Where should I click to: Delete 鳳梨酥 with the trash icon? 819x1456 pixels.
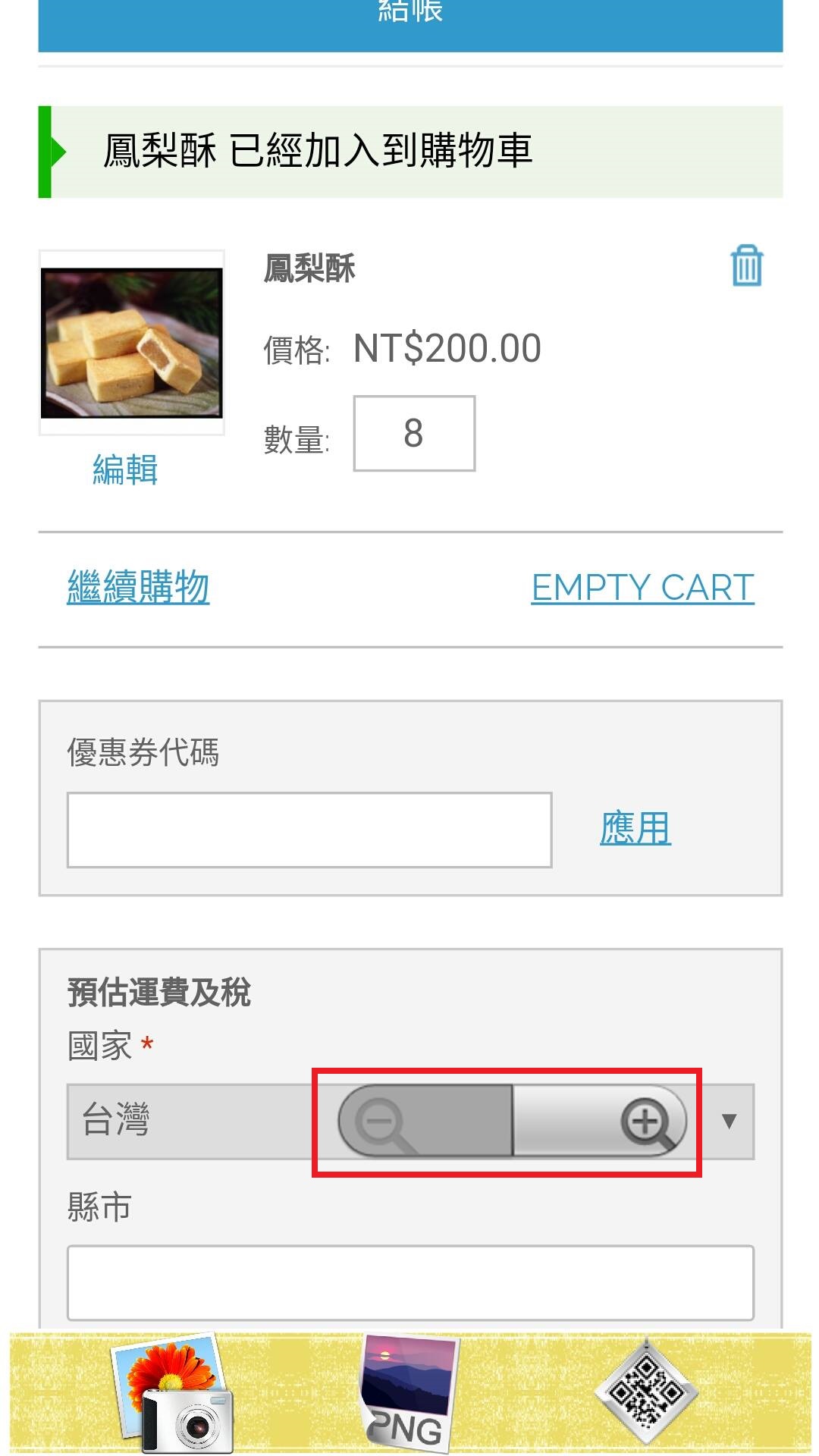746,265
